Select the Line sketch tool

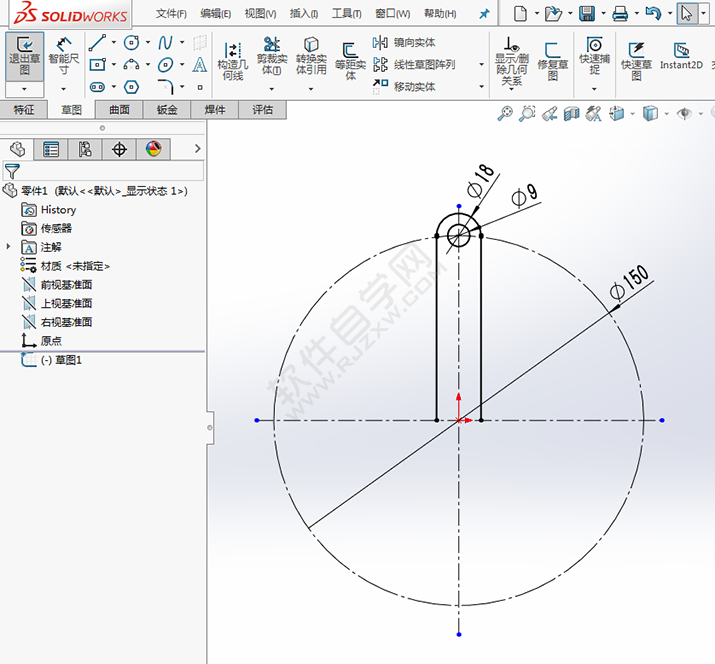coord(97,43)
